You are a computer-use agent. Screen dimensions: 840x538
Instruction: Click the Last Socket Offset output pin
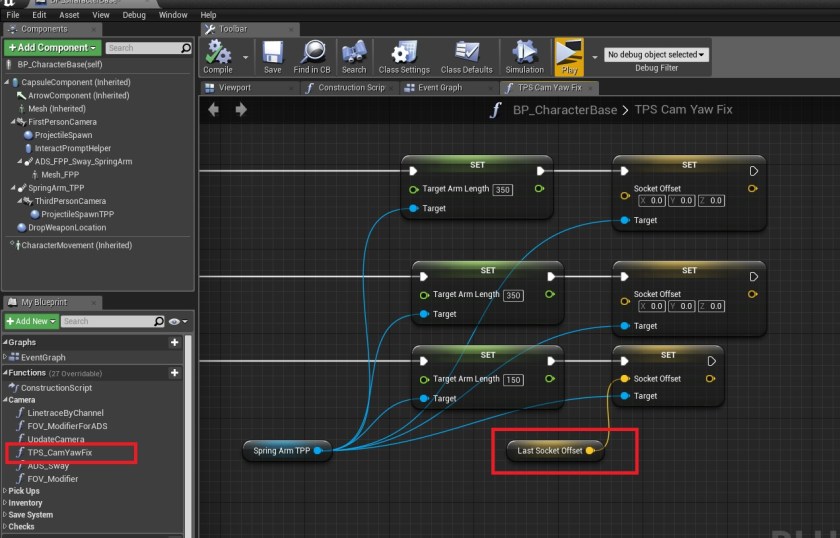[x=590, y=451]
